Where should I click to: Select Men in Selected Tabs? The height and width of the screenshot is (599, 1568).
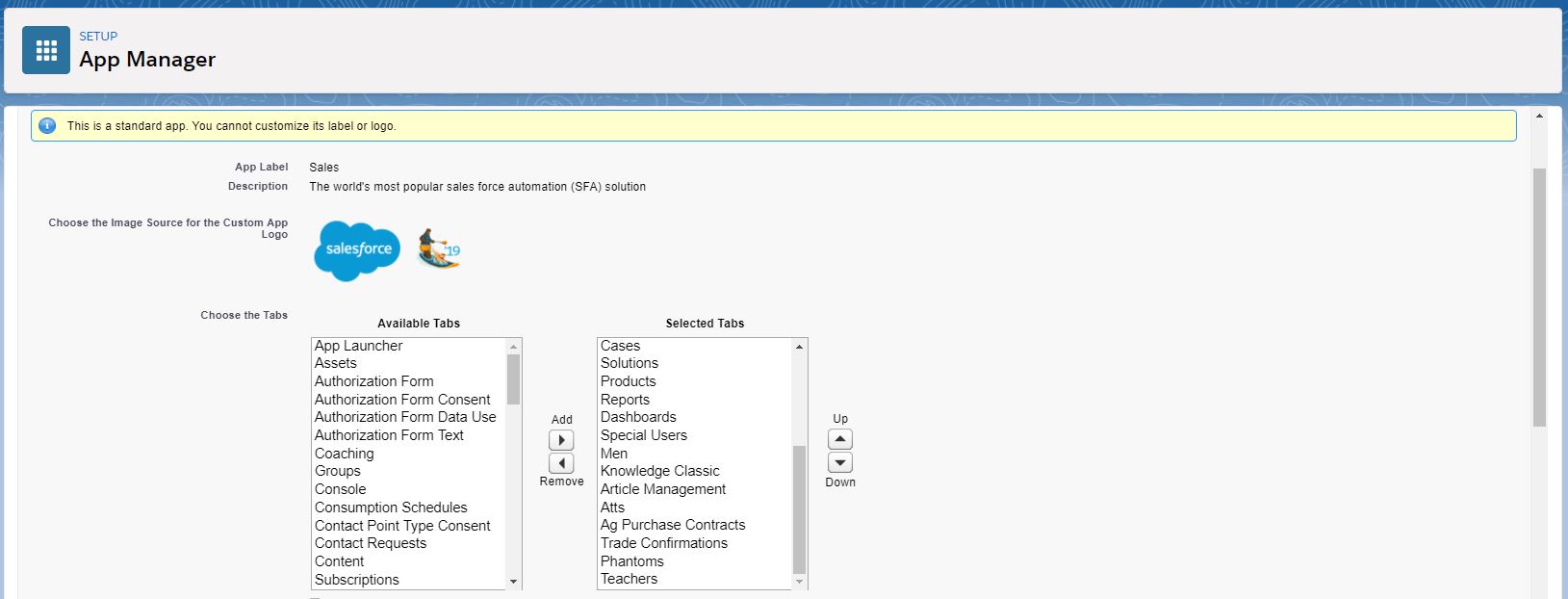click(694, 454)
